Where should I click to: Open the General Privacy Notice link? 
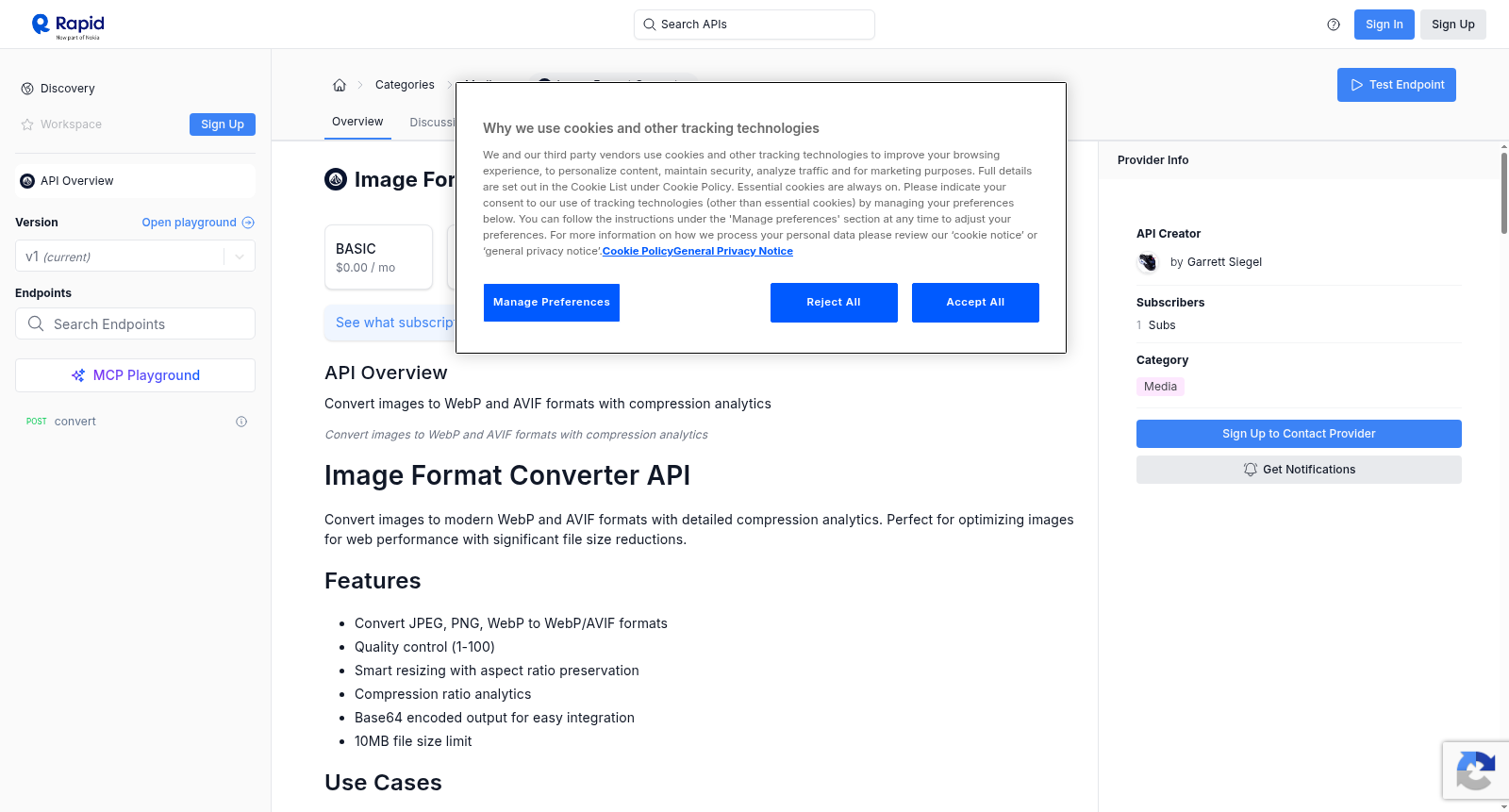pyautogui.click(x=733, y=252)
